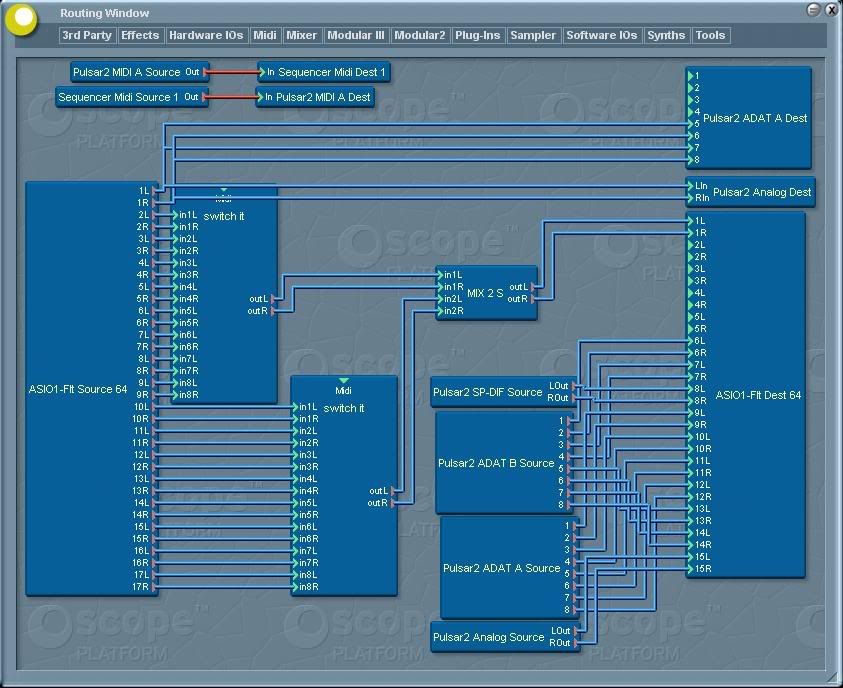
Task: Click output 8 pad of Pulsar2 ADAT A Source
Action: coord(575,610)
